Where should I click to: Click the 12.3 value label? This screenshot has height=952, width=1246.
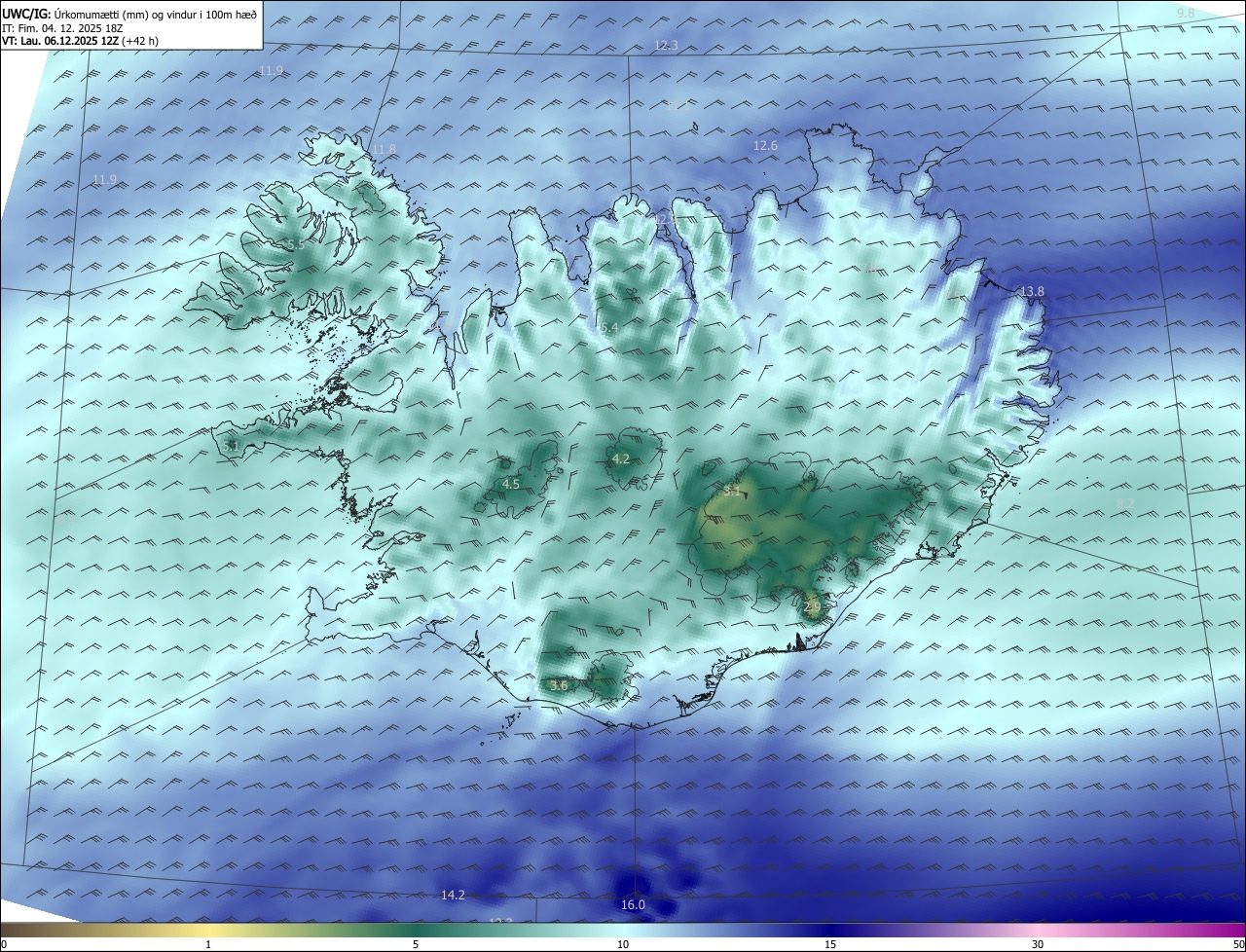[666, 46]
